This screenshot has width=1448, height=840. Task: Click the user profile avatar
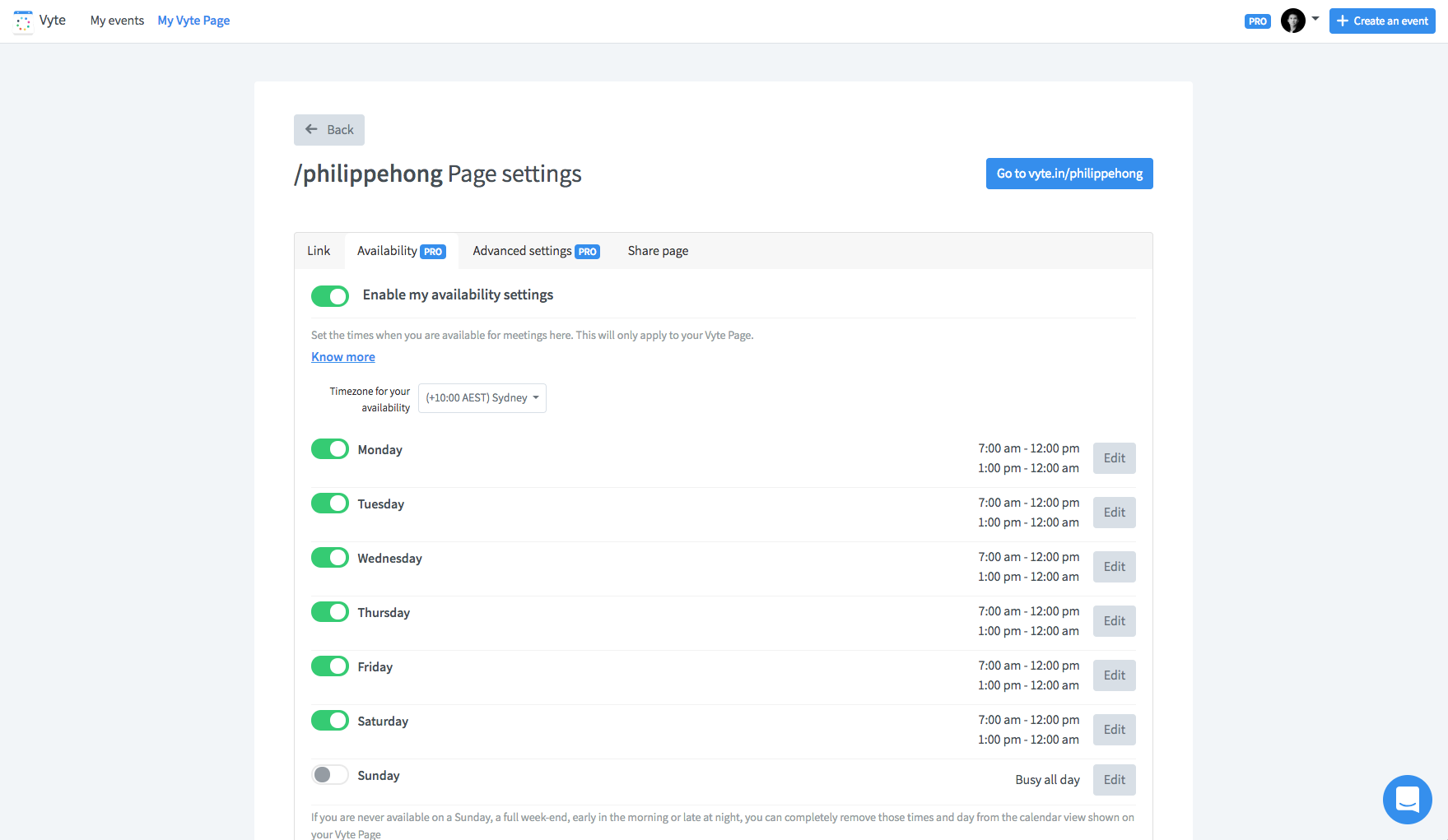pos(1292,21)
